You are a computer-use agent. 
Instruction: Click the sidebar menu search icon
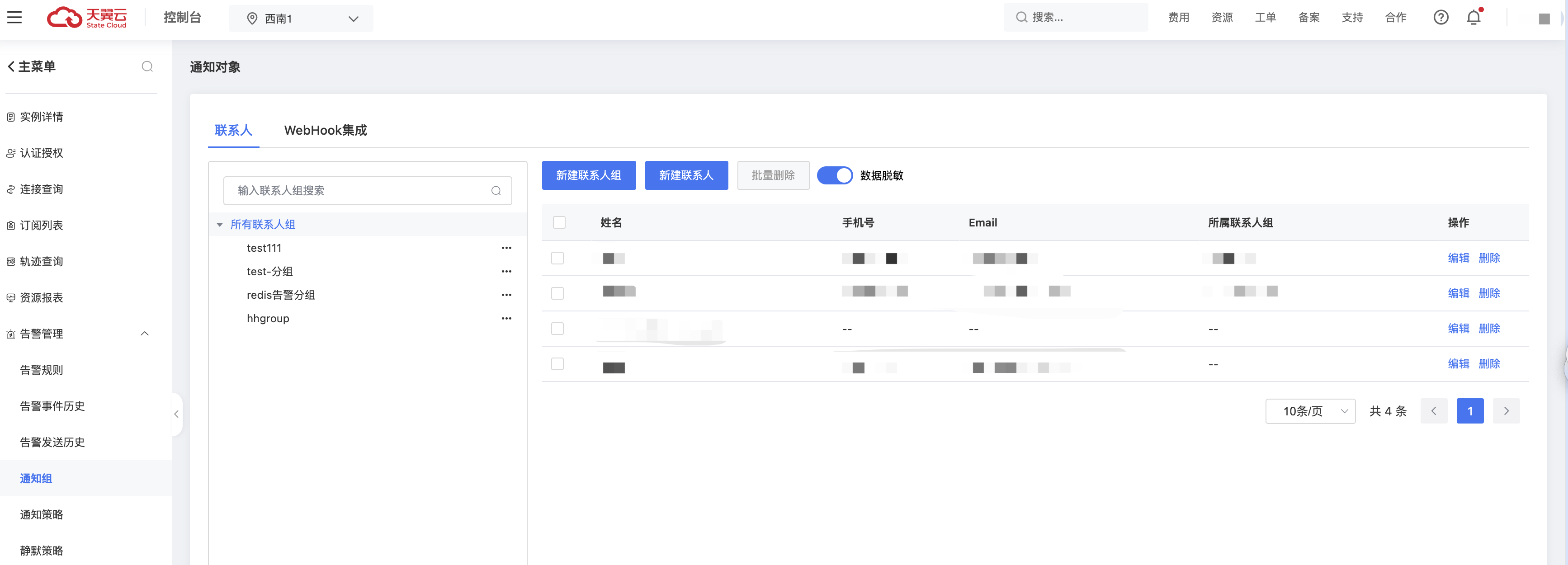(146, 66)
